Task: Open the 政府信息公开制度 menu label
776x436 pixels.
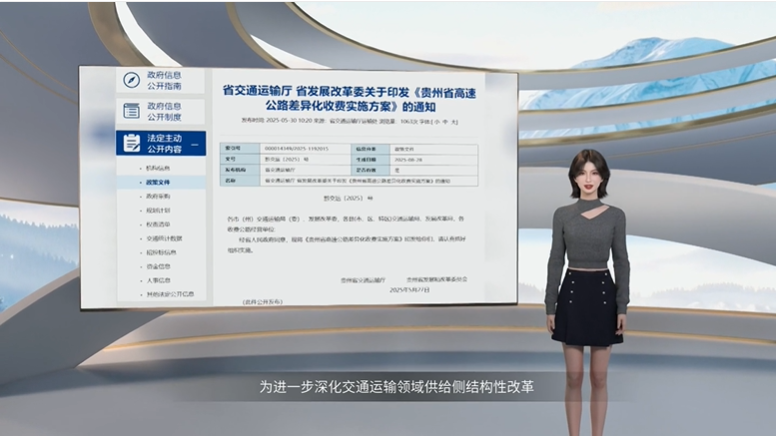Action: click(165, 111)
